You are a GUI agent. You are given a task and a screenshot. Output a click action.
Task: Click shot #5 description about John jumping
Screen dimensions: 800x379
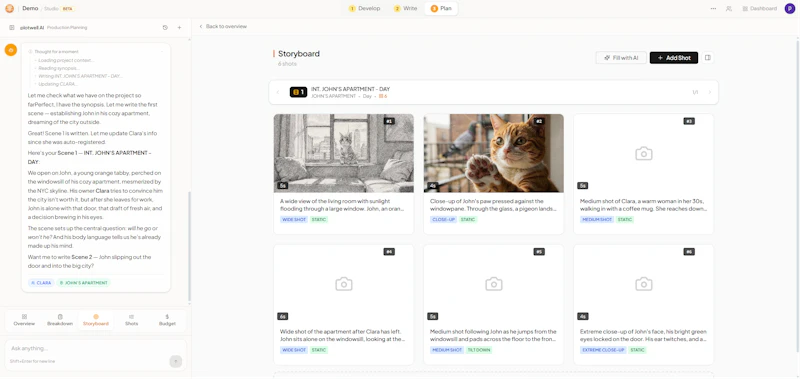pyautogui.click(x=493, y=335)
